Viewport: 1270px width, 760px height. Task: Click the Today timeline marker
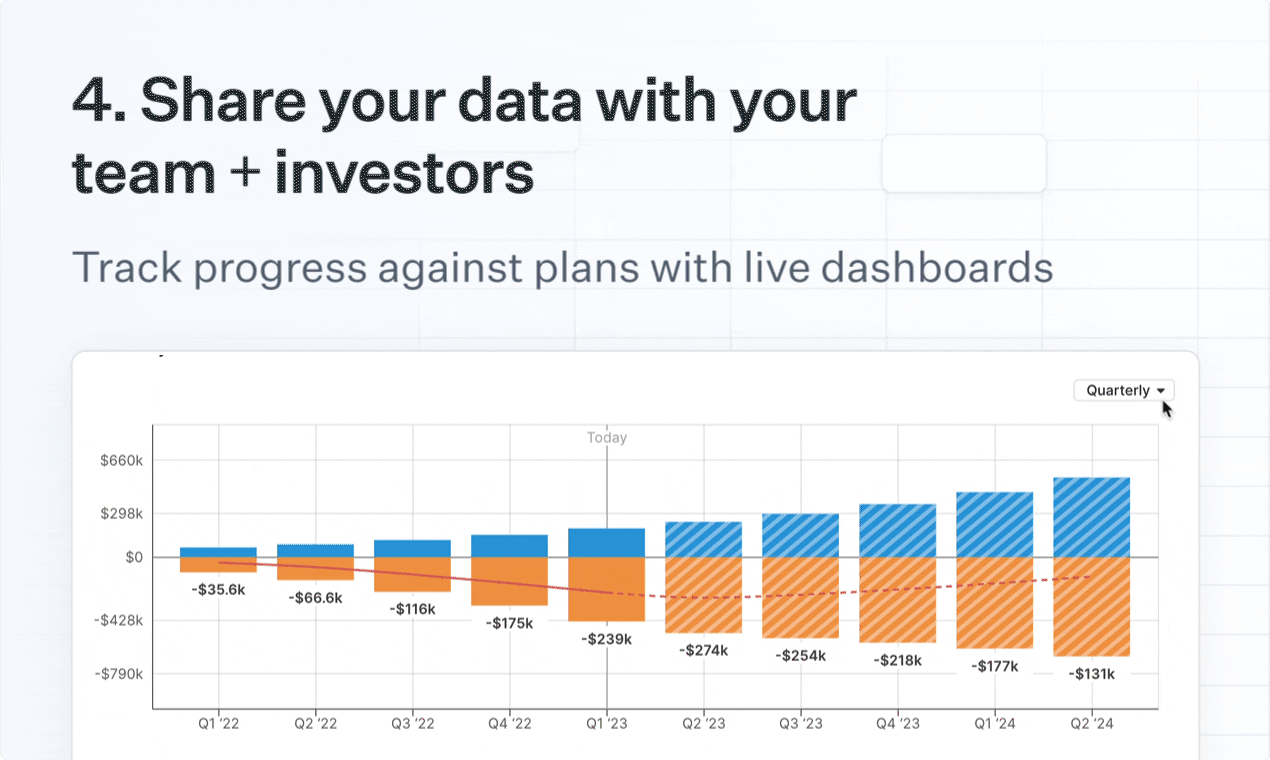pos(607,437)
